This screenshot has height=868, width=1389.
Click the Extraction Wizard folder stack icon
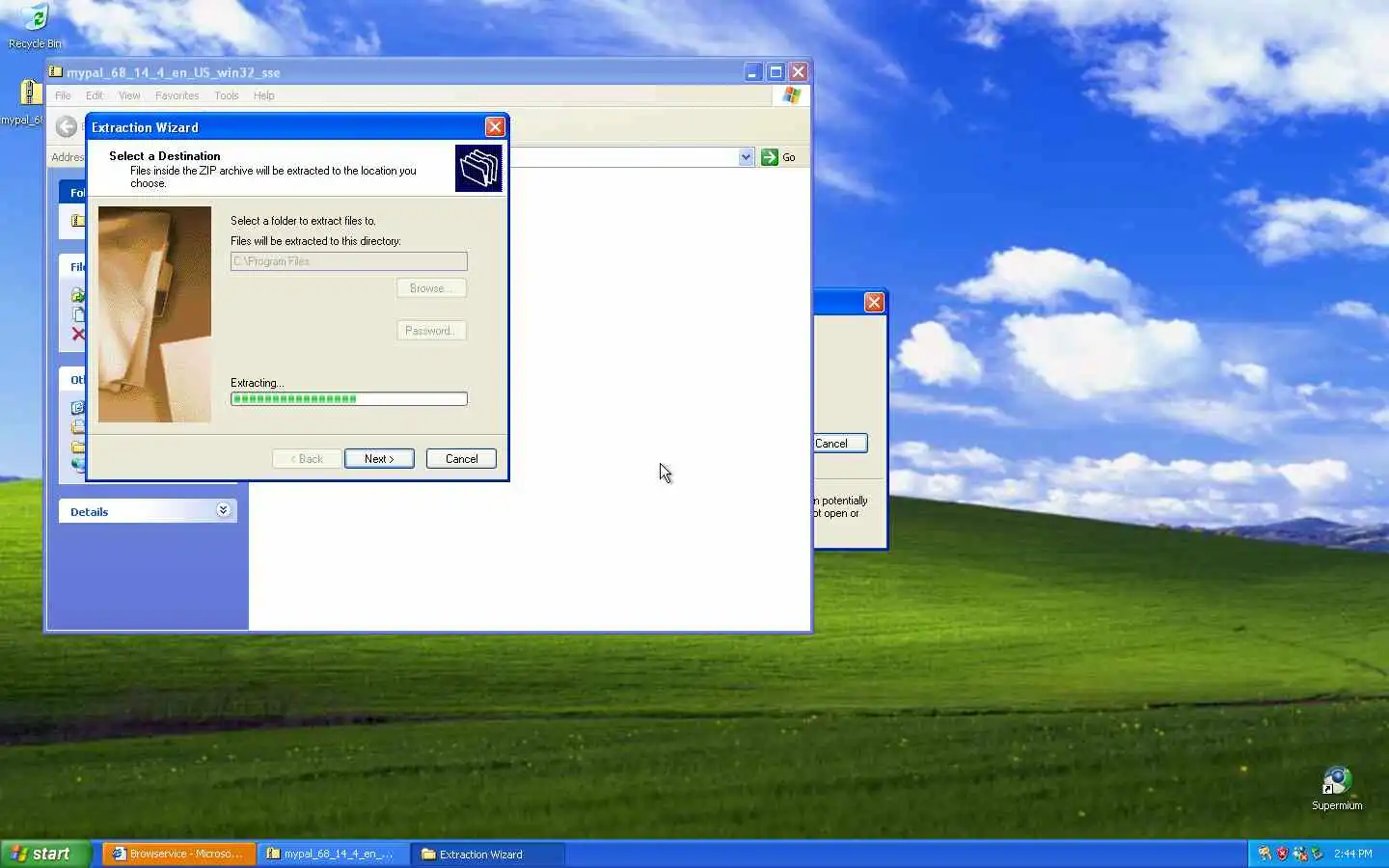(x=478, y=168)
